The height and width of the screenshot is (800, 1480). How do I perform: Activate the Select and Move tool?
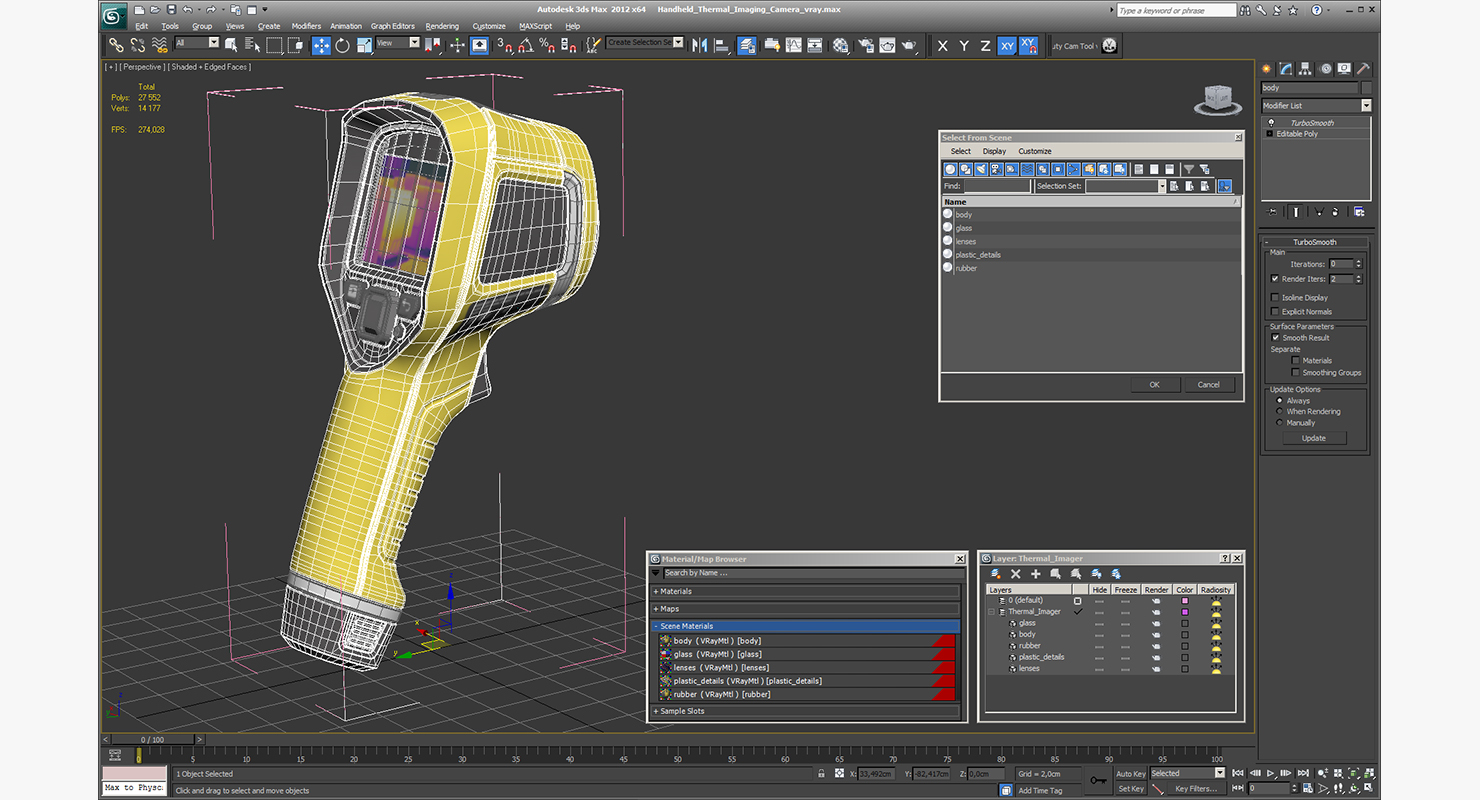click(x=321, y=45)
